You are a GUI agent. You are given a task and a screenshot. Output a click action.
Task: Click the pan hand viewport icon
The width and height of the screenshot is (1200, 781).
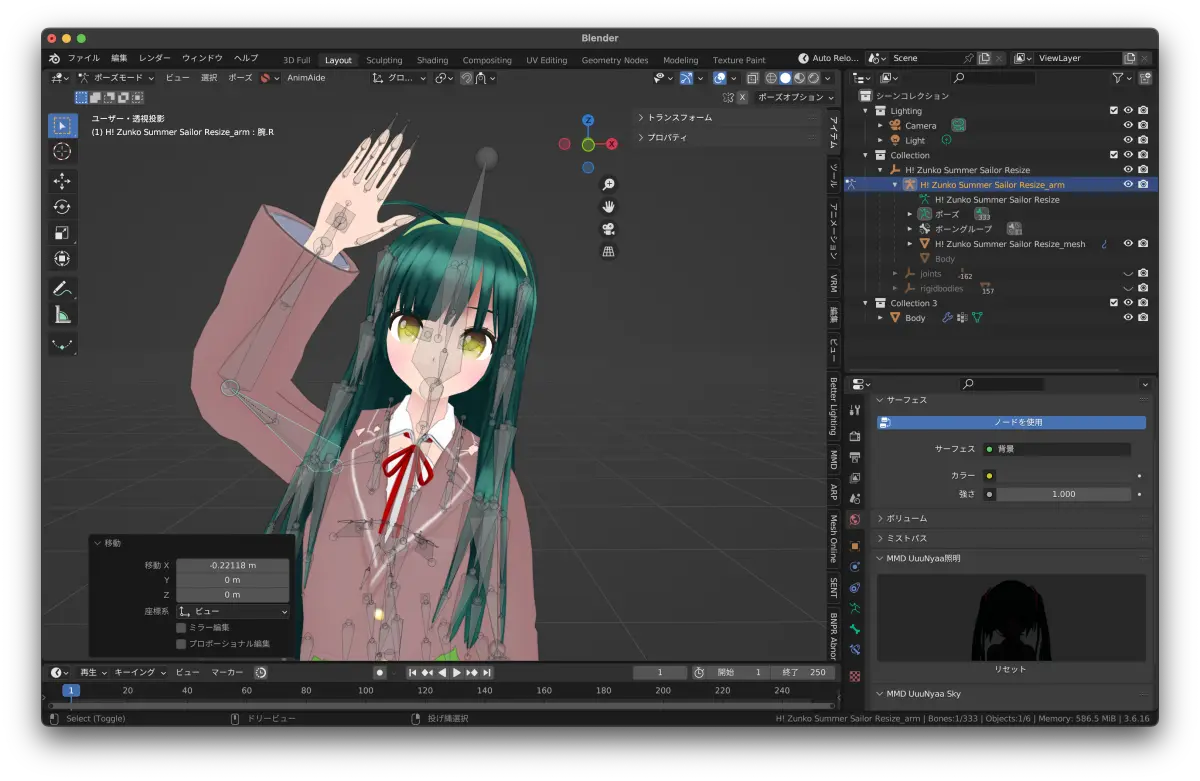(608, 207)
